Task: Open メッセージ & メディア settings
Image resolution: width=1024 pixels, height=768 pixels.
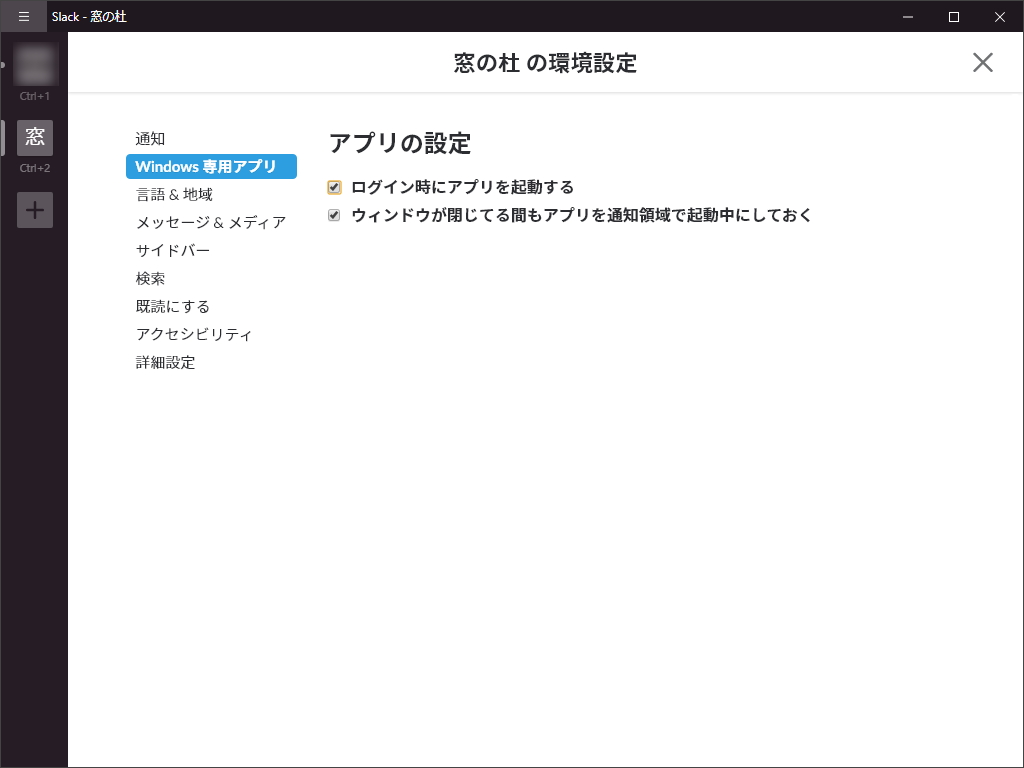Action: [211, 222]
